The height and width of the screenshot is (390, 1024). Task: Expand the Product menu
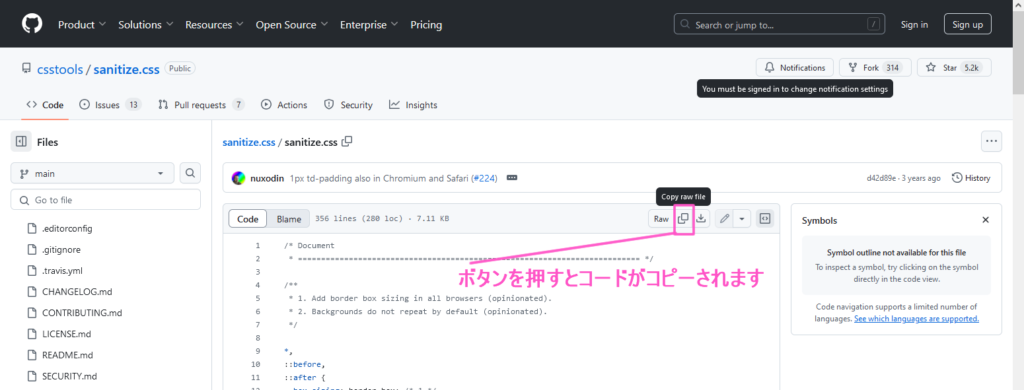tap(82, 25)
